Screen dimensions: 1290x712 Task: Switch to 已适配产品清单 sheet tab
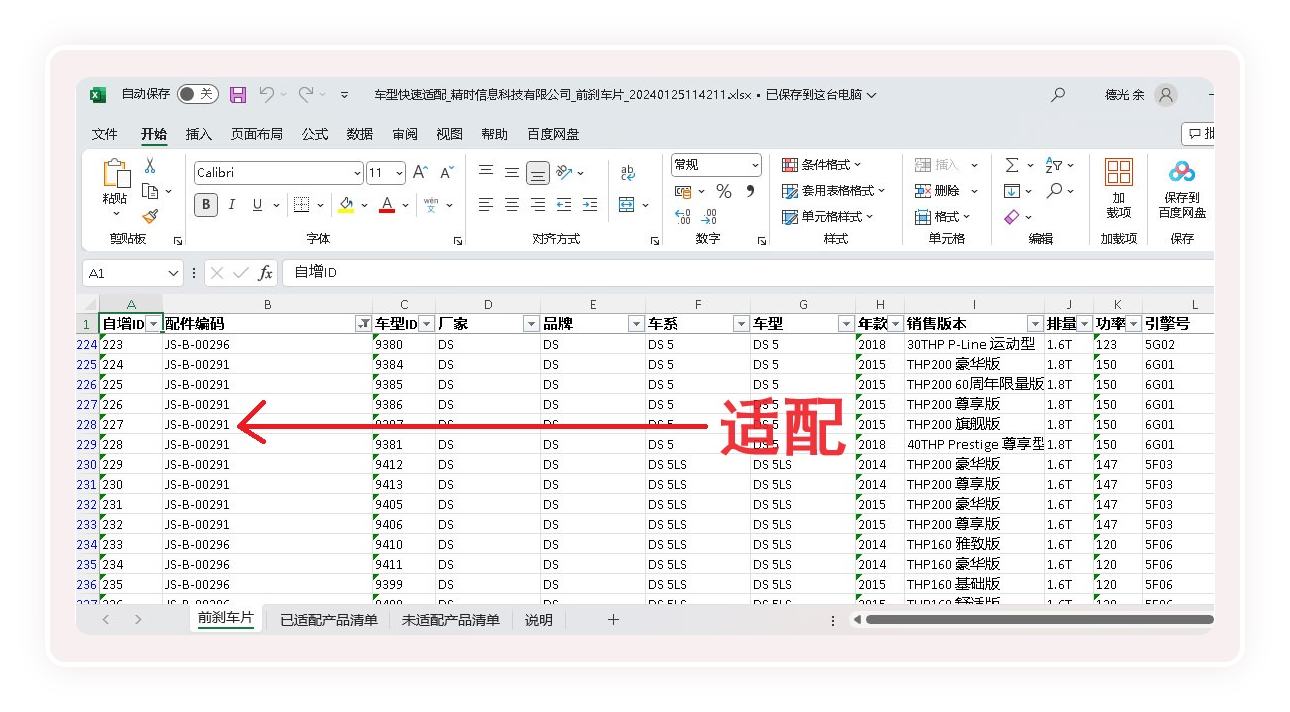(329, 620)
